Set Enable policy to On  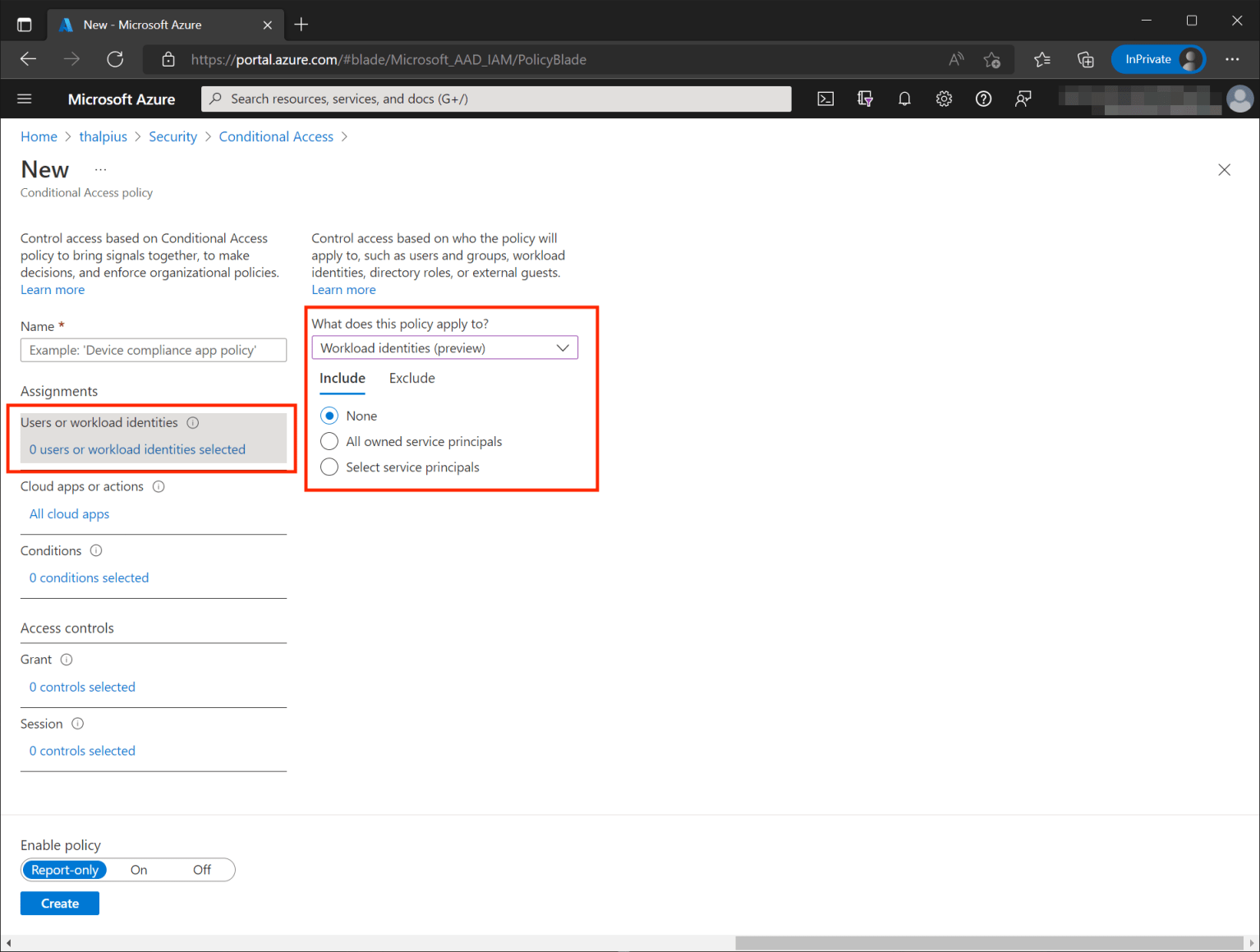click(x=138, y=869)
